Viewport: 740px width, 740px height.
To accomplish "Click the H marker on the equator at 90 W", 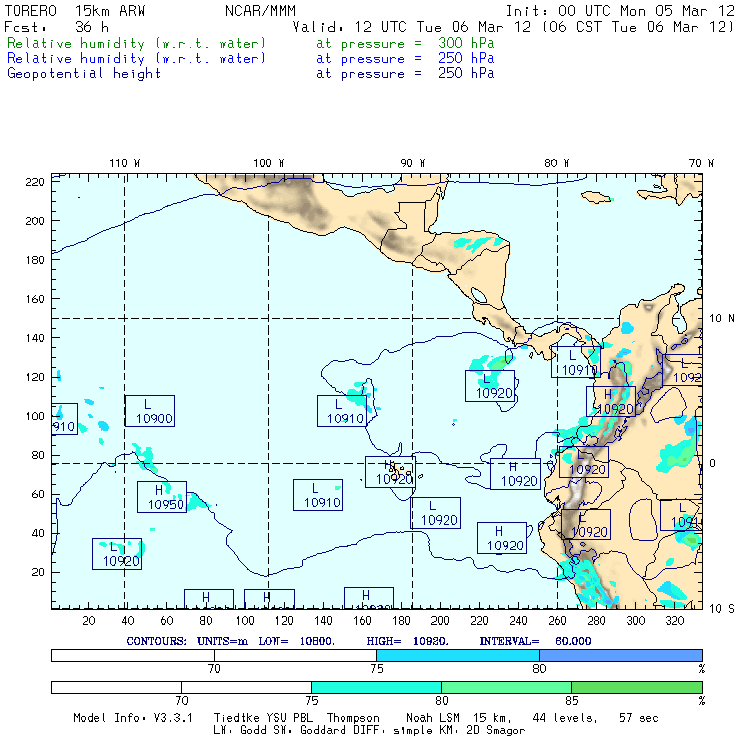I will (390, 472).
